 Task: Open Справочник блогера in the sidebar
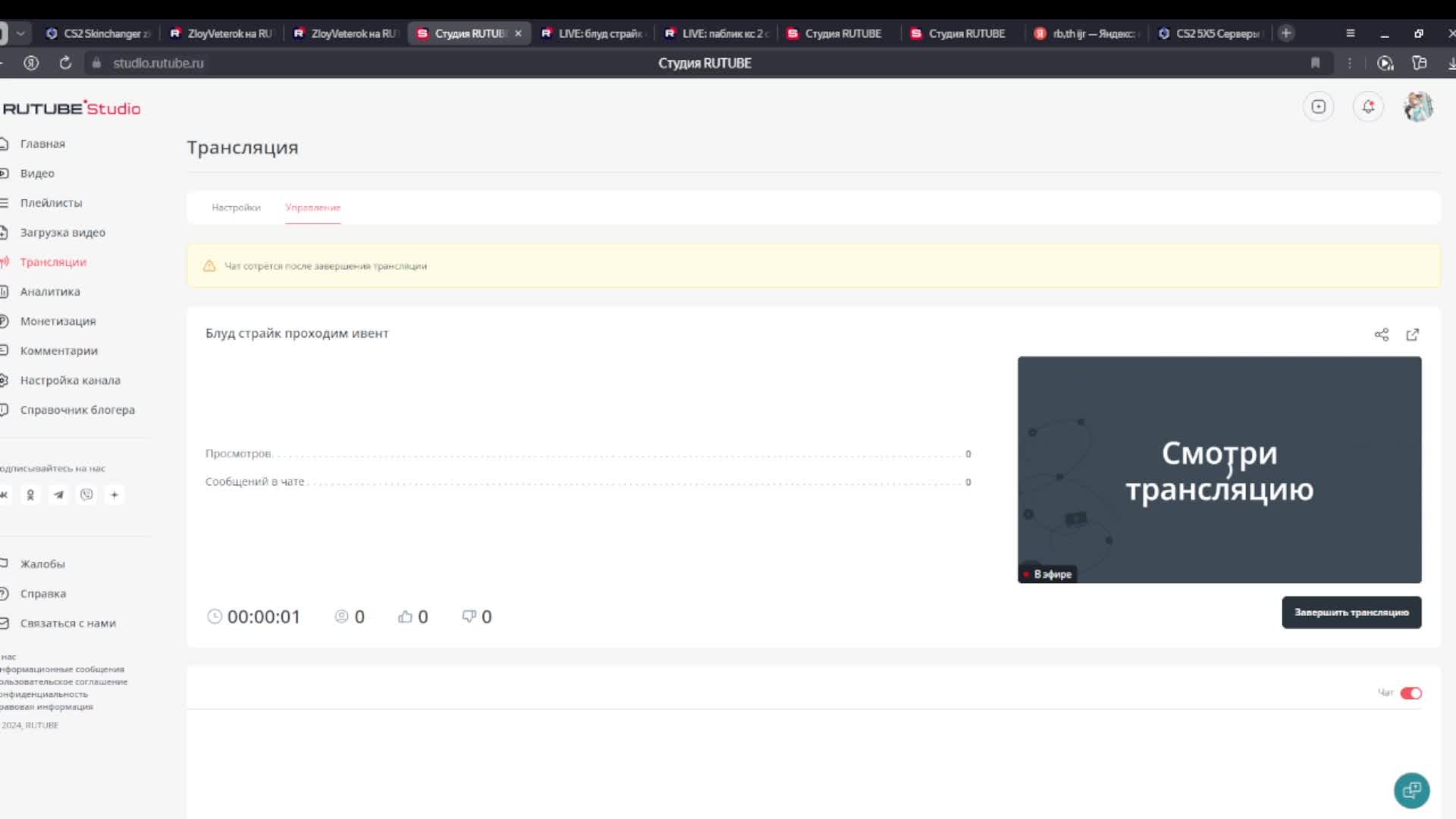[77, 410]
